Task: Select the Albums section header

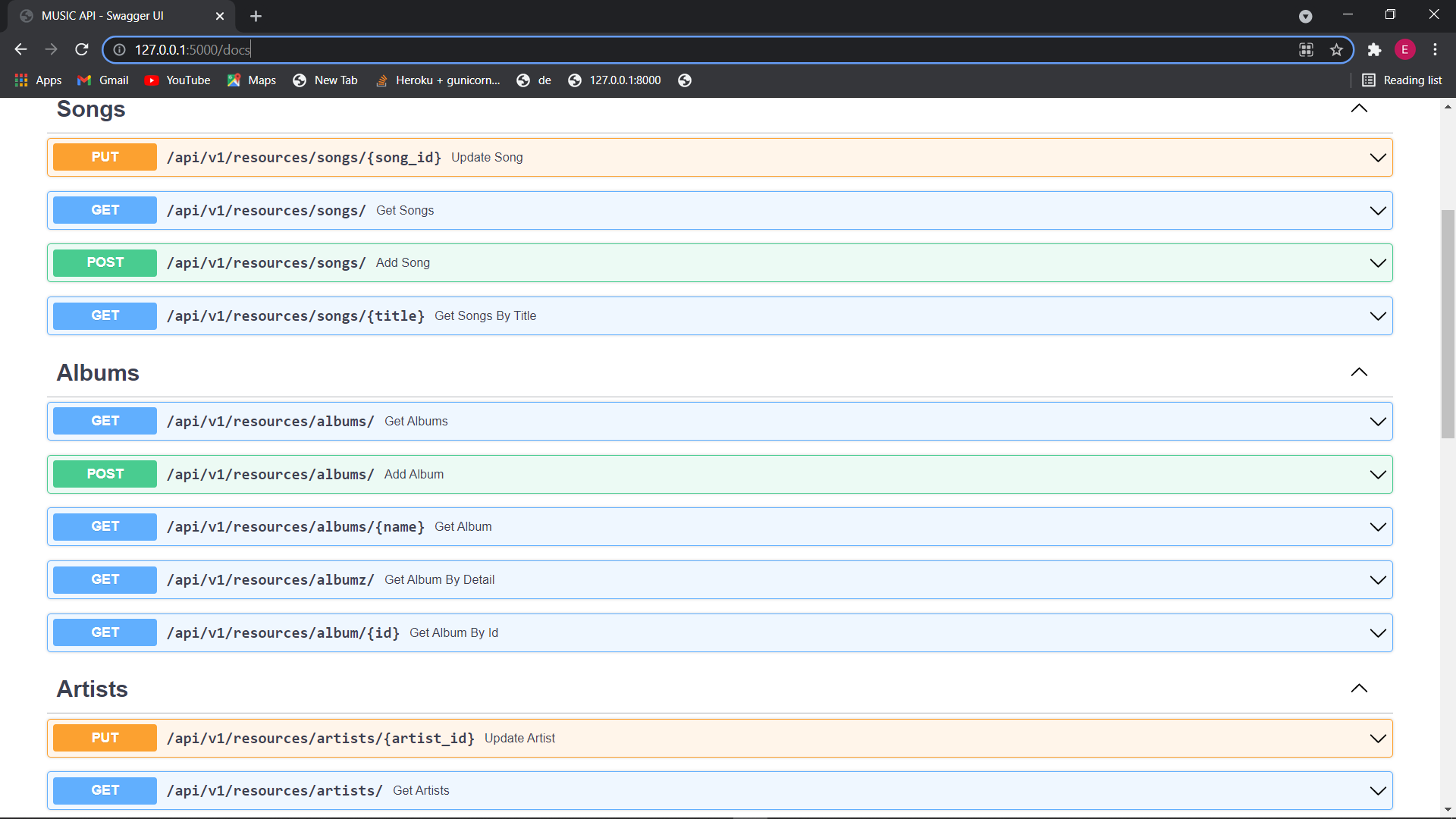Action: point(97,372)
